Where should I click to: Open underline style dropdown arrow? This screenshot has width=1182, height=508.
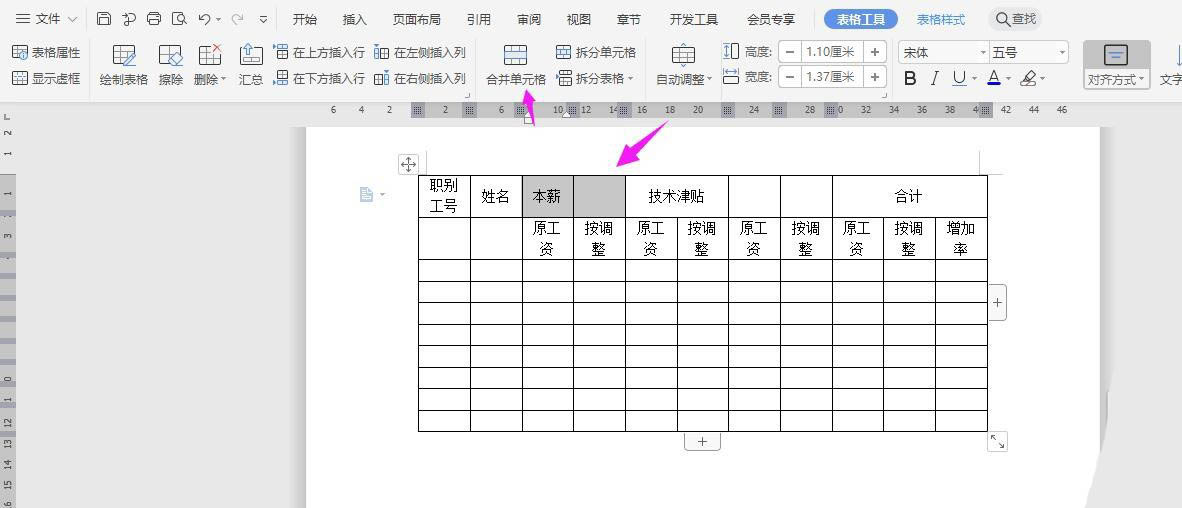974,78
